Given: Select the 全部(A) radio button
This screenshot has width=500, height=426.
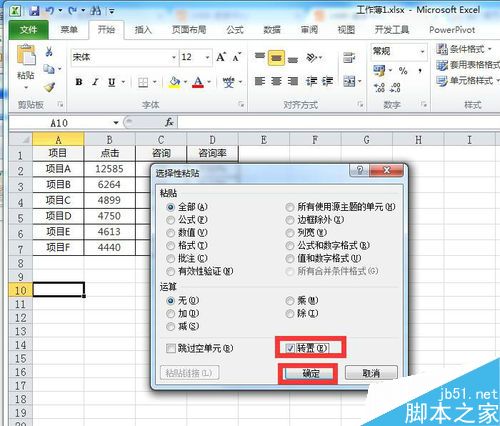Looking at the screenshot, I should click(170, 207).
